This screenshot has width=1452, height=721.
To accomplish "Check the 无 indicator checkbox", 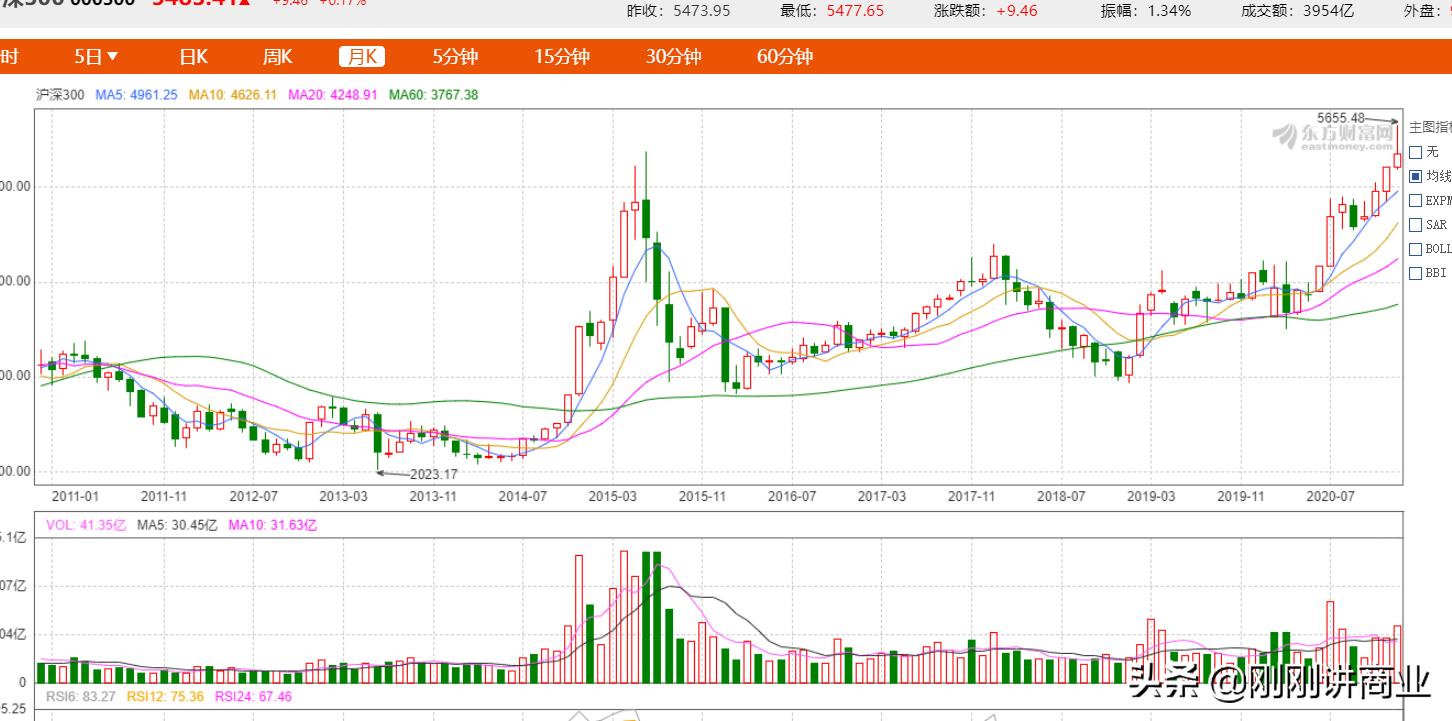I will click(1415, 153).
